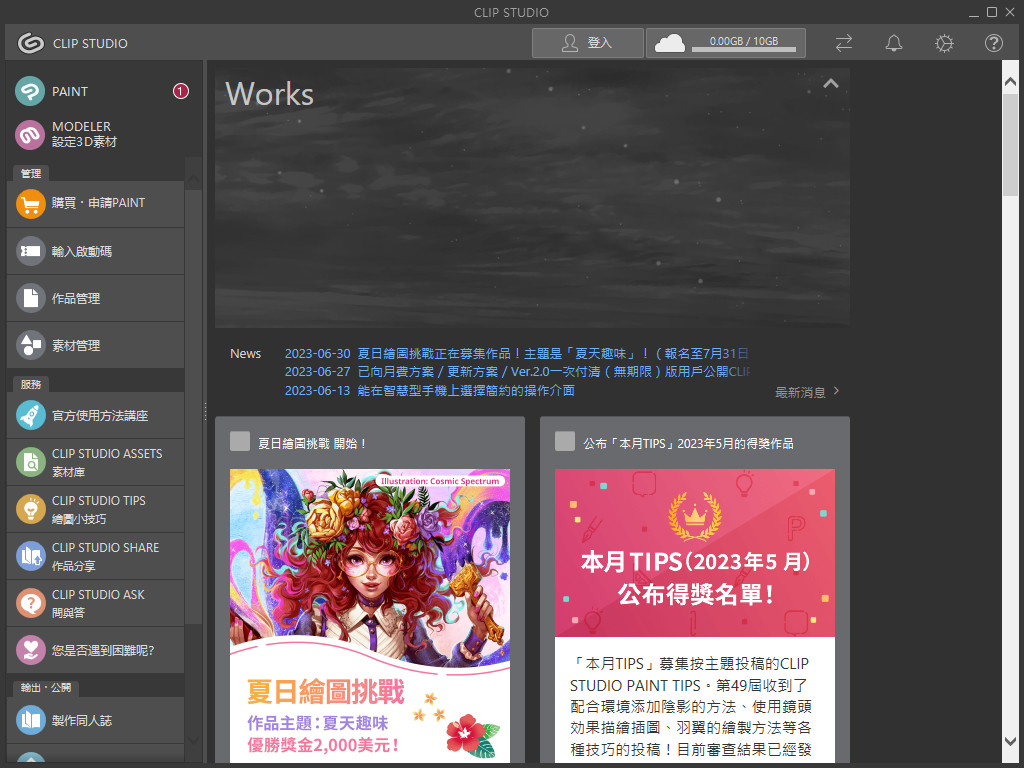This screenshot has width=1024, height=768.
Task: Select 素材管理 menu item
Action: pos(95,345)
